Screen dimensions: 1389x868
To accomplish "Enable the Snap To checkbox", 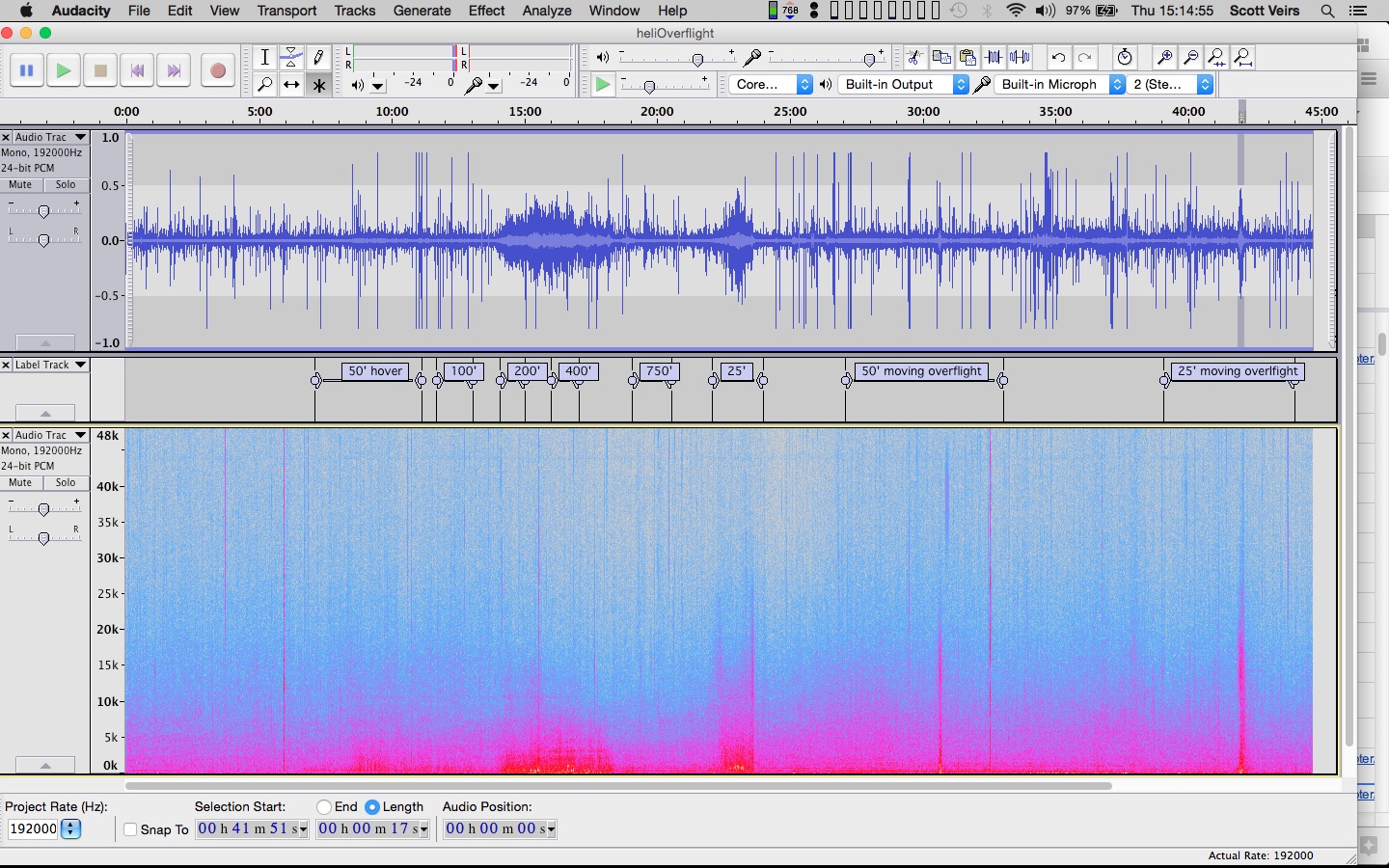I will click(131, 829).
